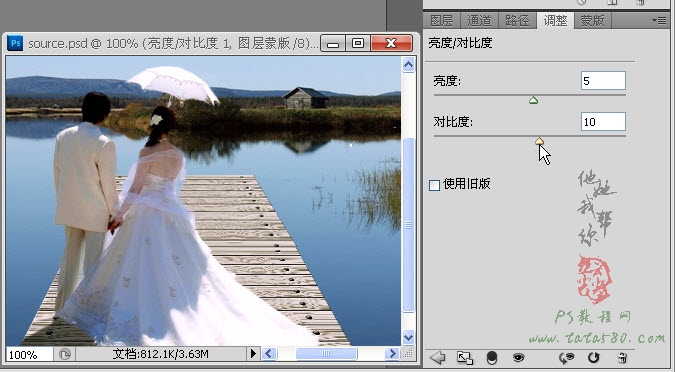This screenshot has height=372, width=675.
Task: Click the document's vertical scrollbar up arrow
Action: point(408,65)
